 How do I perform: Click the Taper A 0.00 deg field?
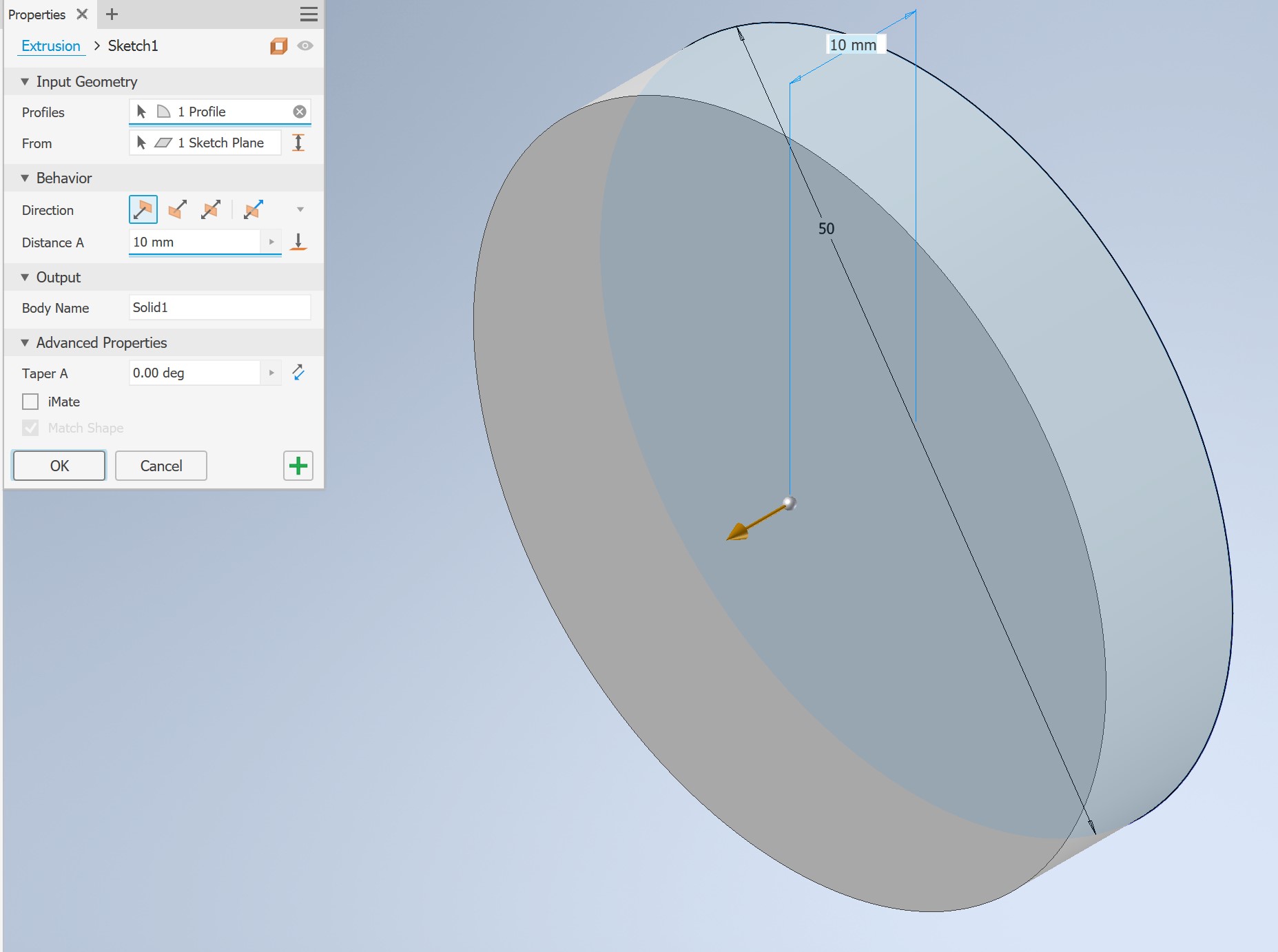tap(195, 373)
